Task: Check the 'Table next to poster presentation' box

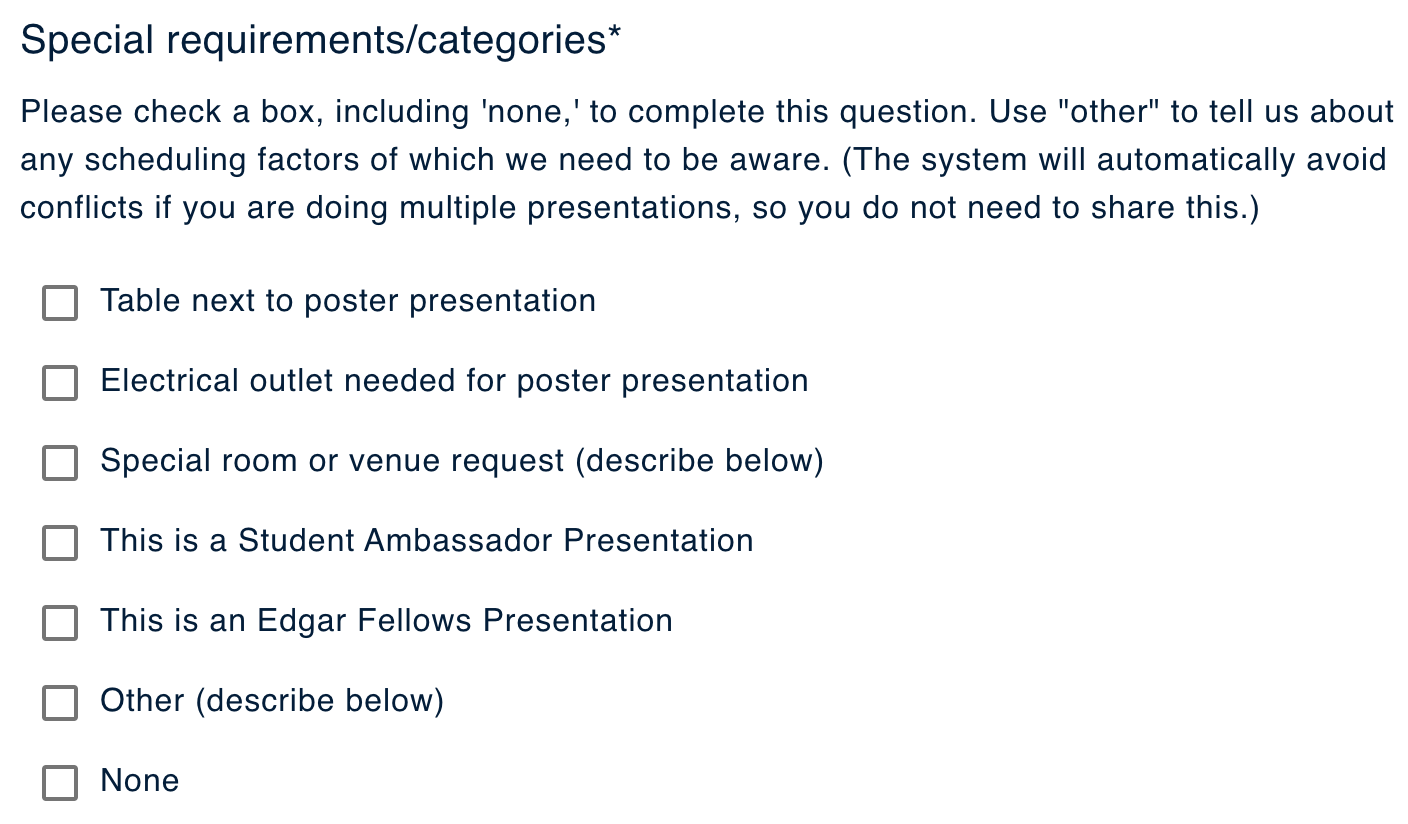Action: click(60, 303)
